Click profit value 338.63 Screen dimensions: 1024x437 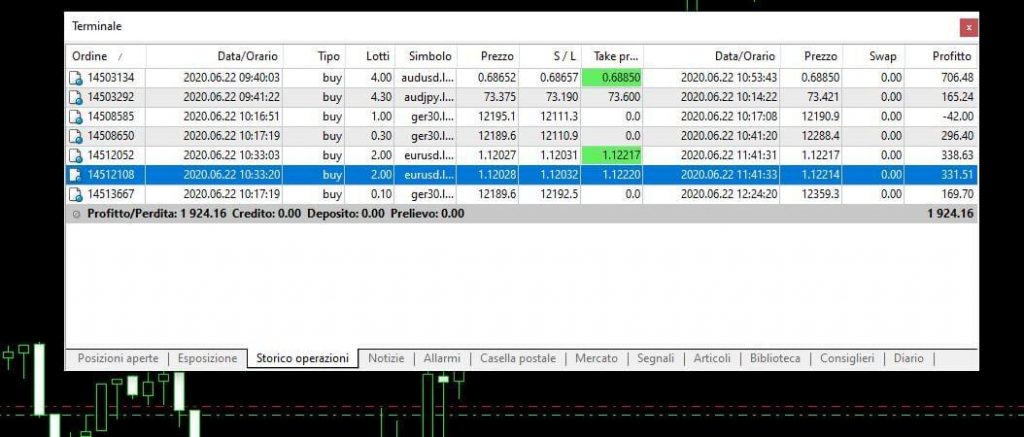pos(957,155)
